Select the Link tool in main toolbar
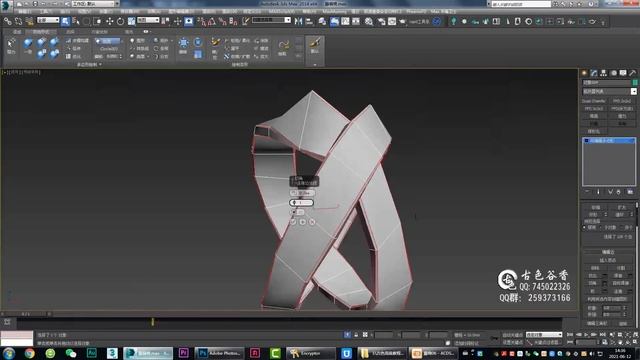This screenshot has height=360, width=640. 8,21
